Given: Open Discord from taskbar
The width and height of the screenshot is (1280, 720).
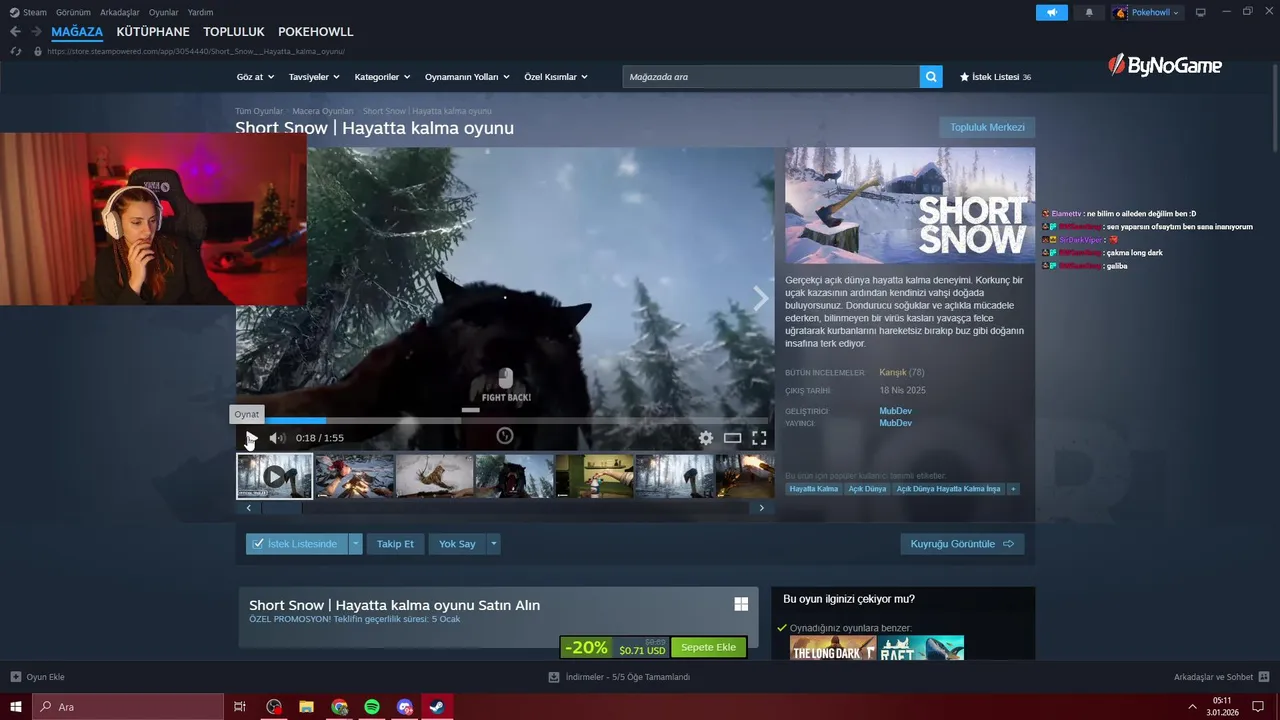Looking at the screenshot, I should pos(404,707).
